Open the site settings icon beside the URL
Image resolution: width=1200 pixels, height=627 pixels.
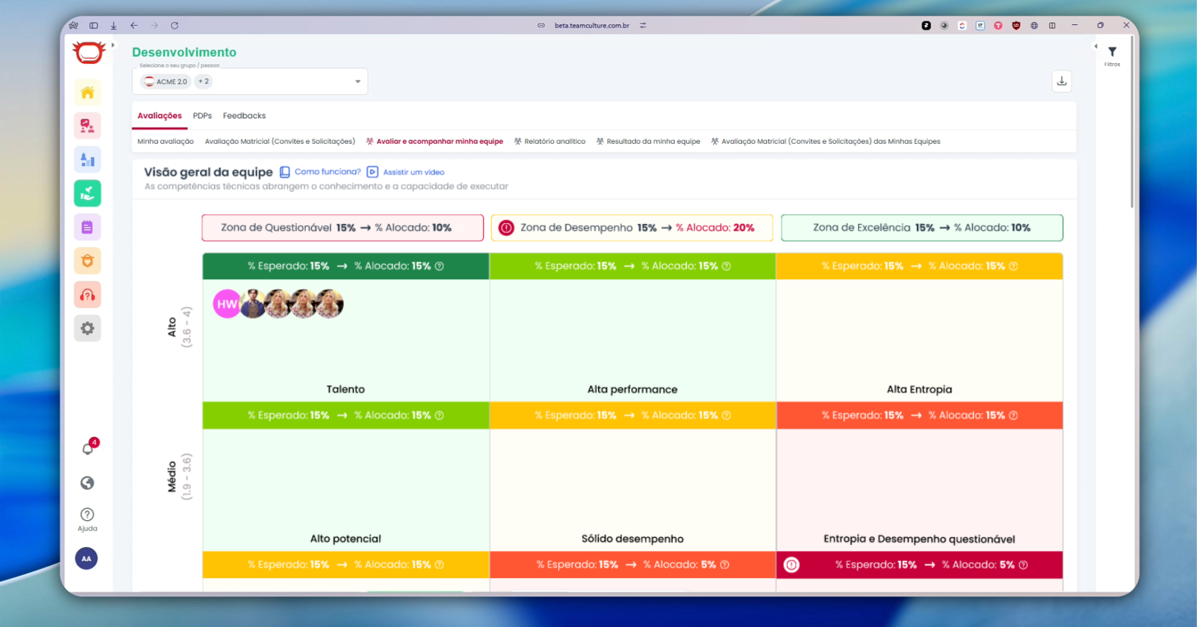642,25
